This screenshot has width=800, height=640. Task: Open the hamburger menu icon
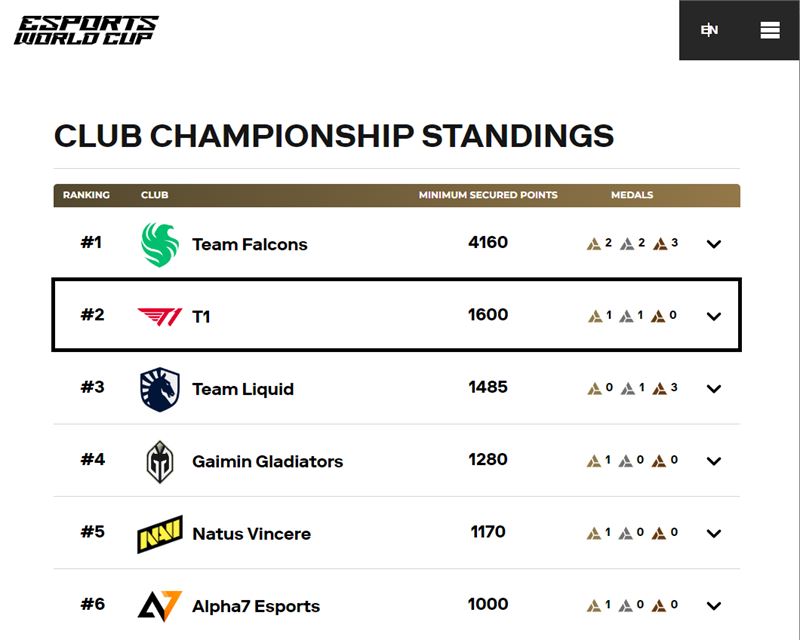(769, 30)
